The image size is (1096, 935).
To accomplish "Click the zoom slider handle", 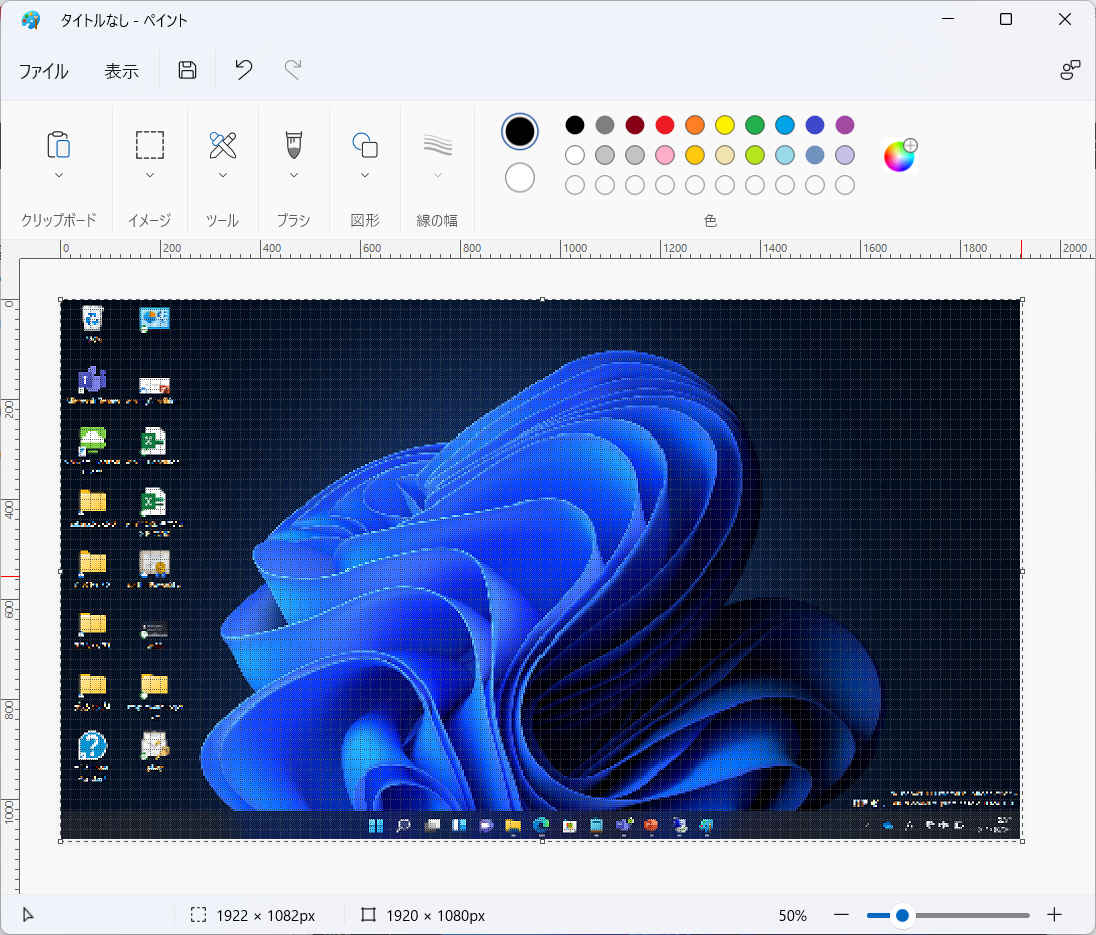I will [902, 915].
